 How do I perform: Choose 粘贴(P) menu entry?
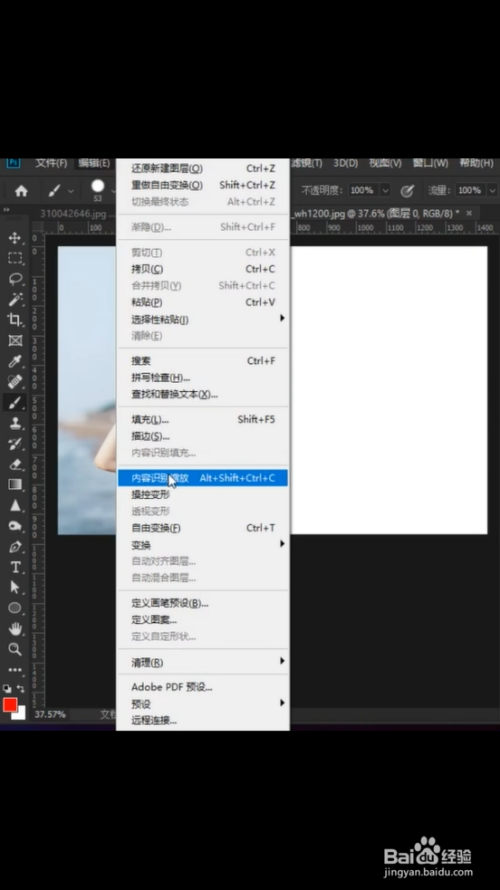(x=203, y=303)
